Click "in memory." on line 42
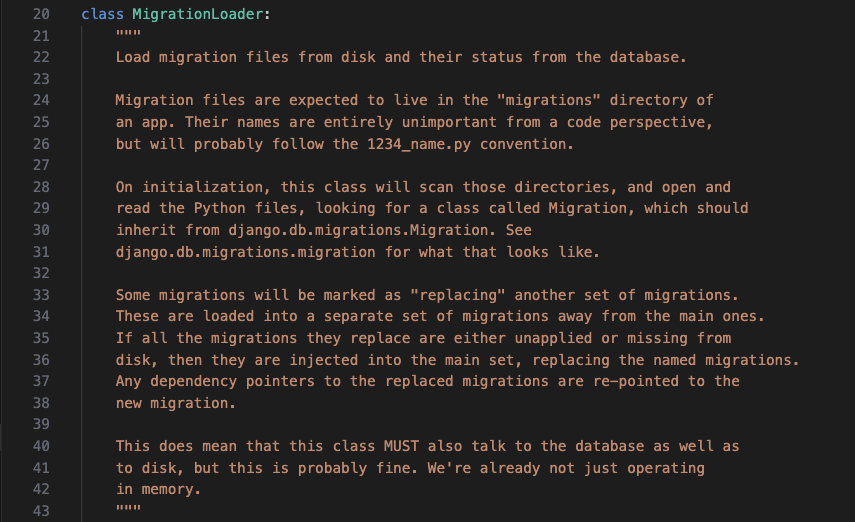 [x=158, y=489]
